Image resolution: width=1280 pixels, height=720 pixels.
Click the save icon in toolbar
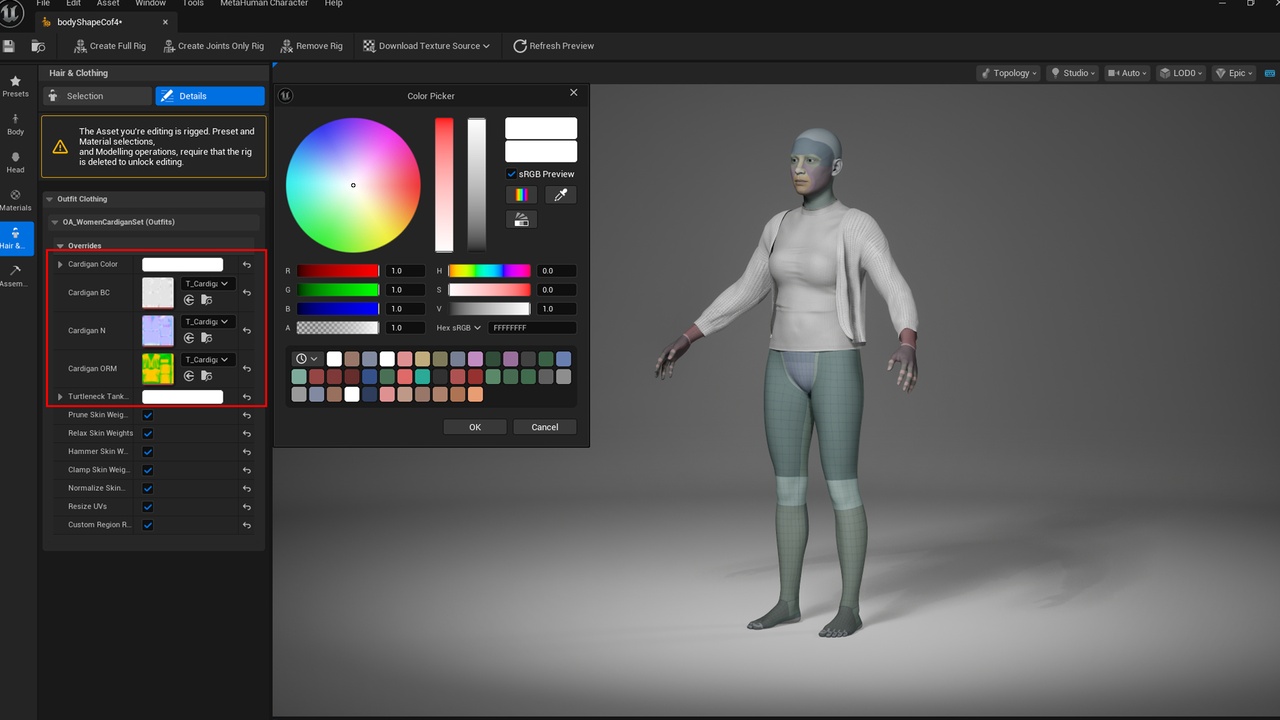(x=9, y=46)
